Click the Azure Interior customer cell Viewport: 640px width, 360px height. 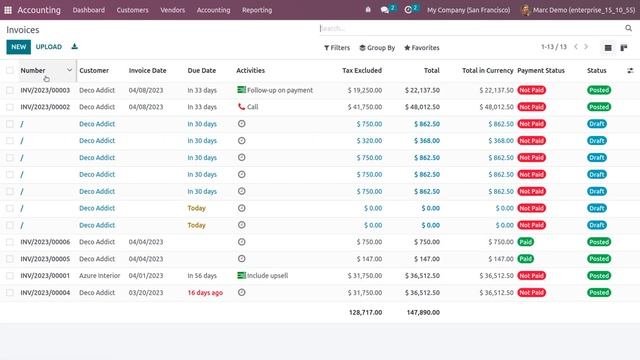coord(100,276)
